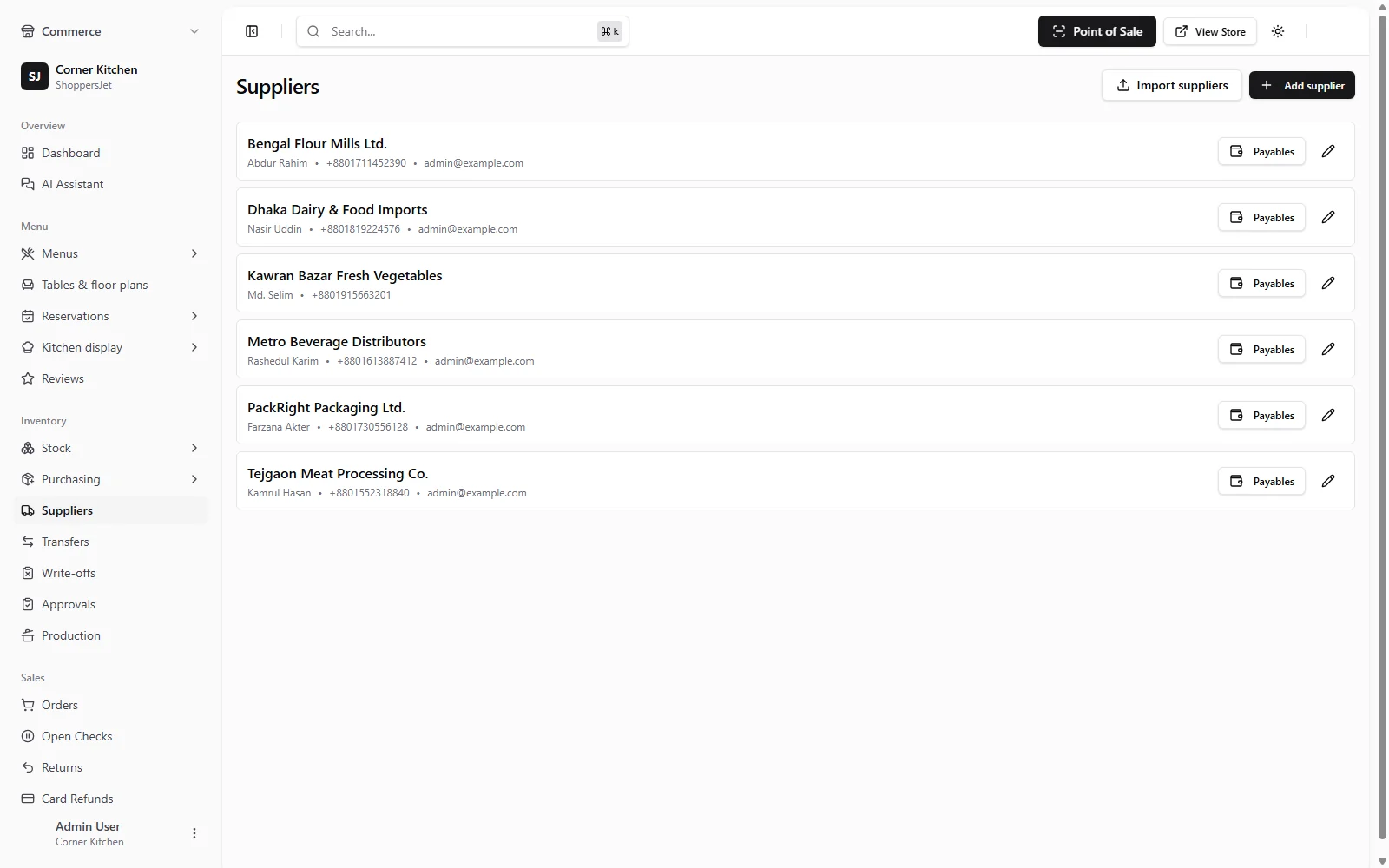1389x868 pixels.
Task: Navigate to Reviews
Action: tap(110, 378)
